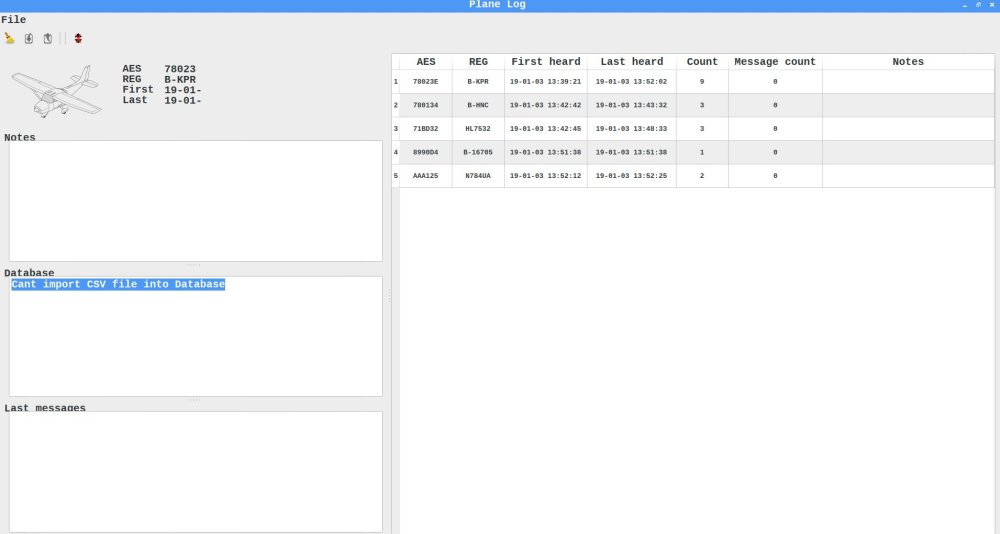Select row number 5 header
Viewport: 1000px width, 534px height.
(395, 176)
